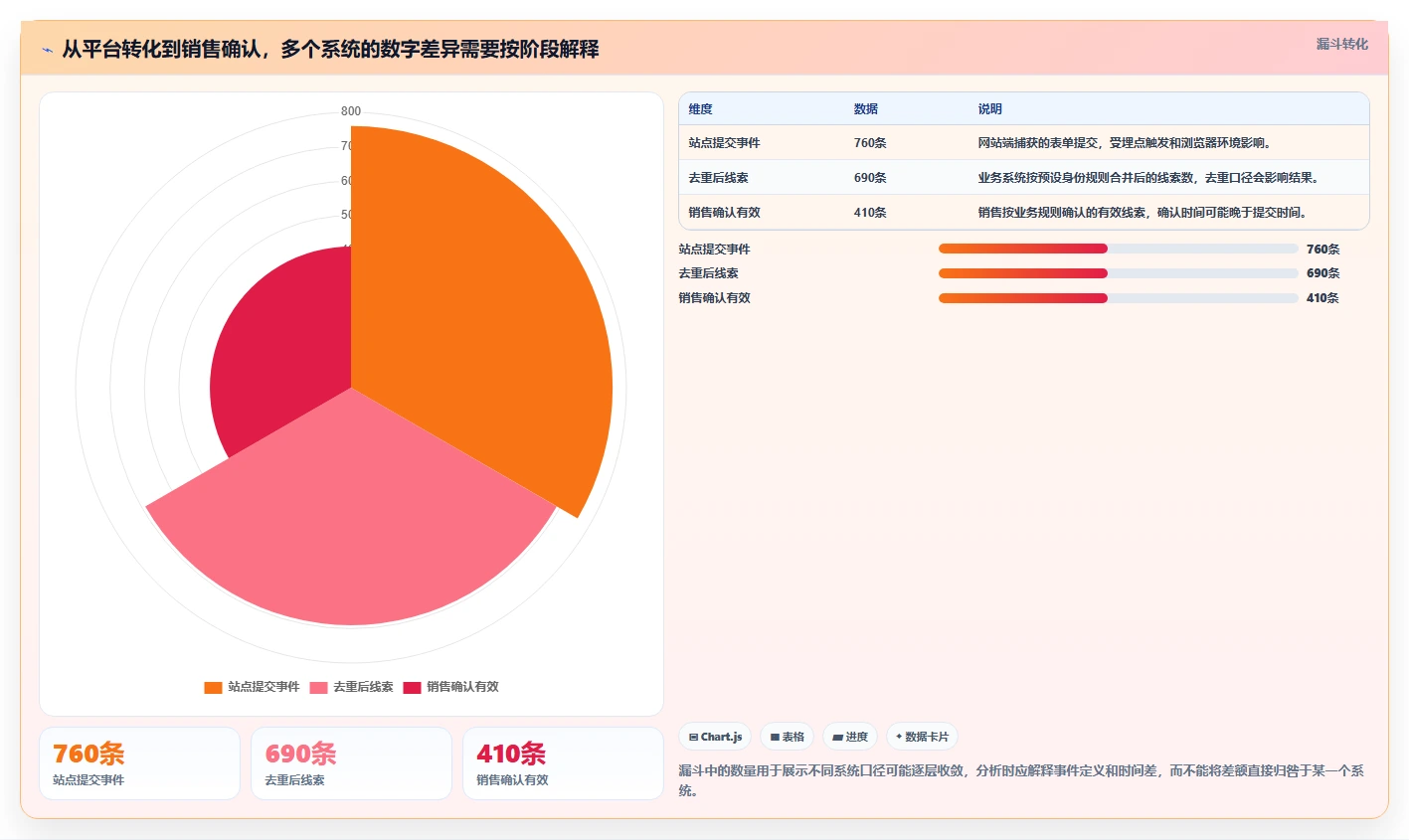This screenshot has height=840, width=1409.
Task: Click the 数据卡片 chip star icon
Action: 899,737
